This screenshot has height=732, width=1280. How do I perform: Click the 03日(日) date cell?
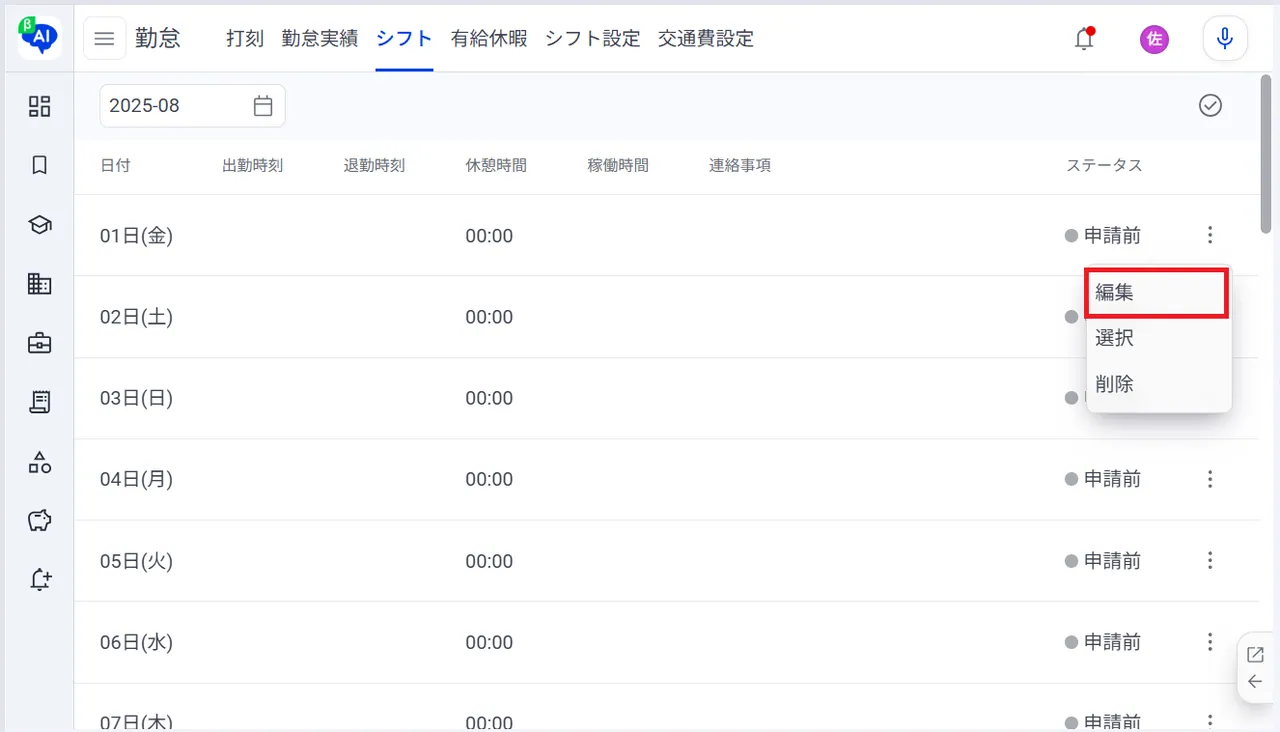(137, 398)
